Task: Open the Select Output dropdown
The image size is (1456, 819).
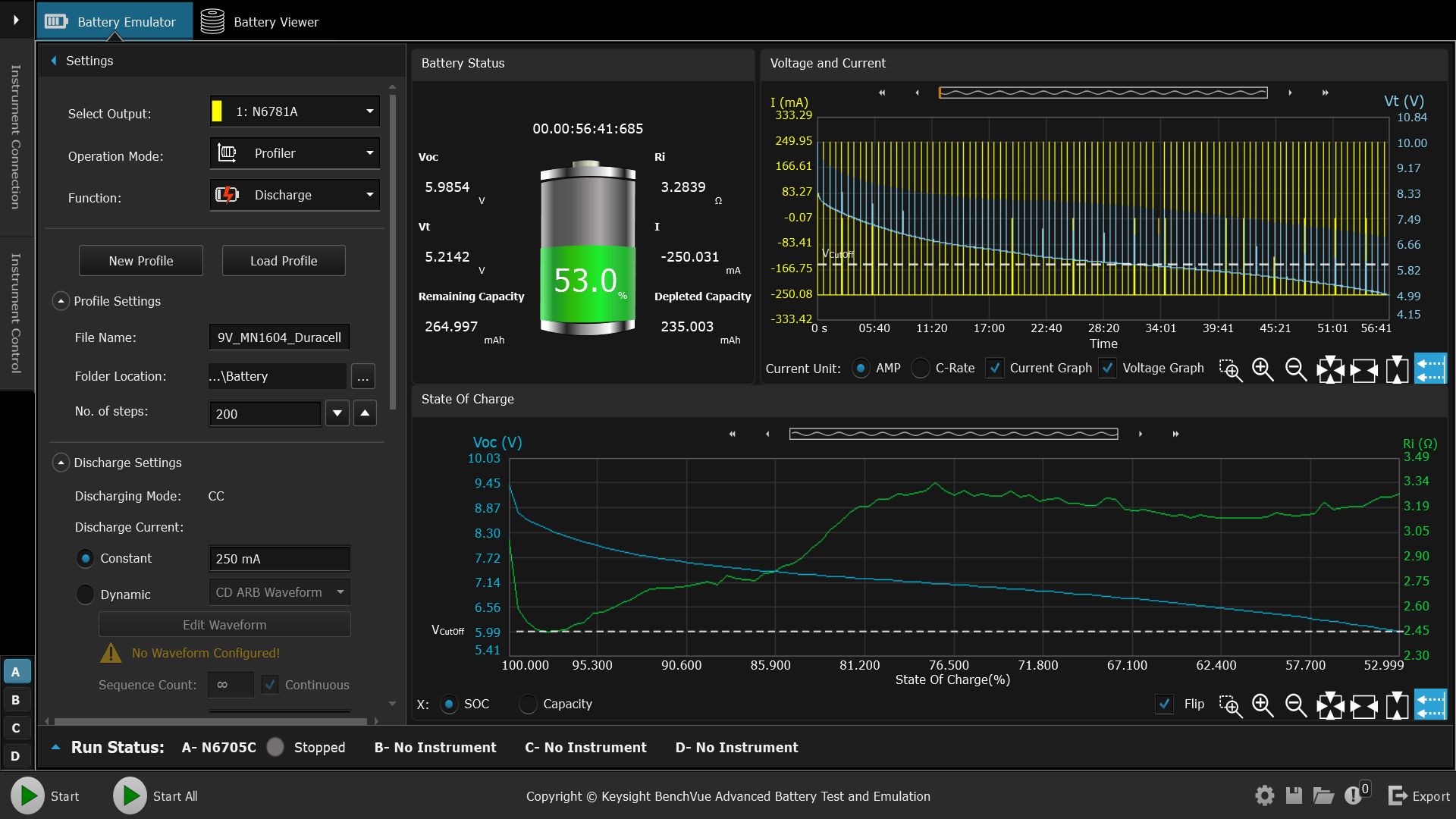Action: [294, 111]
